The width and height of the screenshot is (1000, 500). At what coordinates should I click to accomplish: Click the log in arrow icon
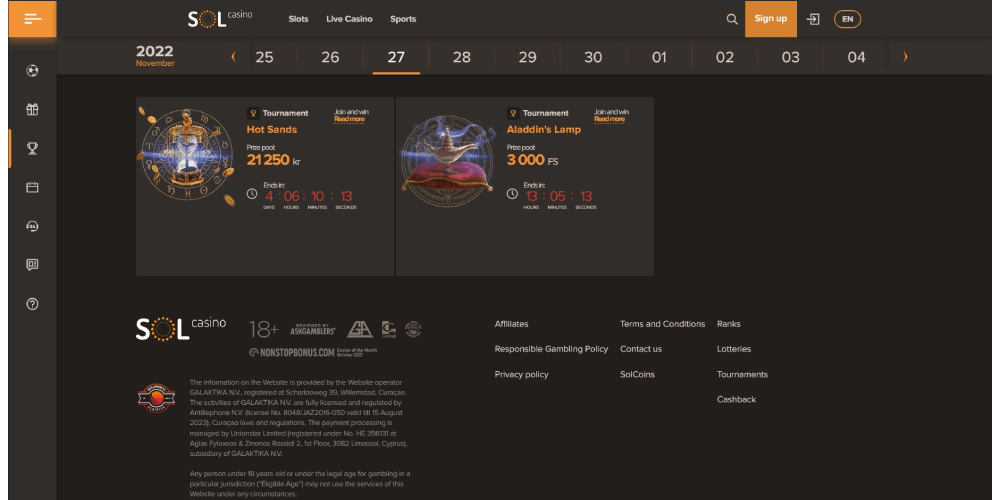click(x=814, y=19)
